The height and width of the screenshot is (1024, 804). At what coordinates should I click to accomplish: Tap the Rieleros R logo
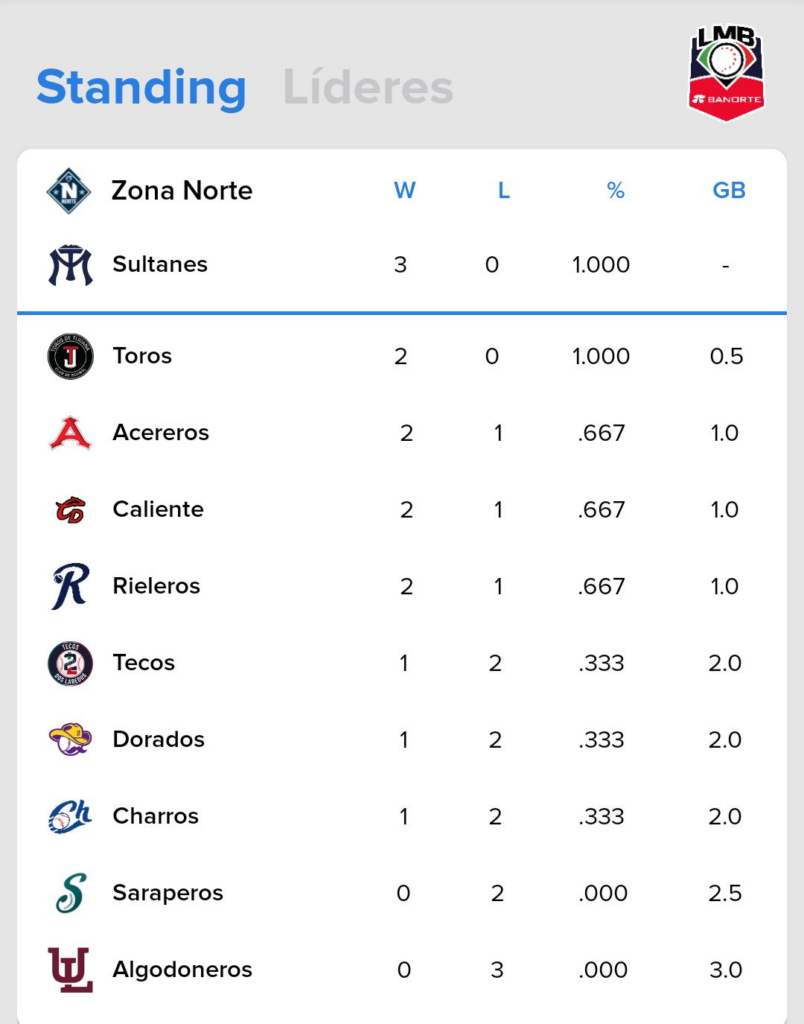click(x=70, y=586)
